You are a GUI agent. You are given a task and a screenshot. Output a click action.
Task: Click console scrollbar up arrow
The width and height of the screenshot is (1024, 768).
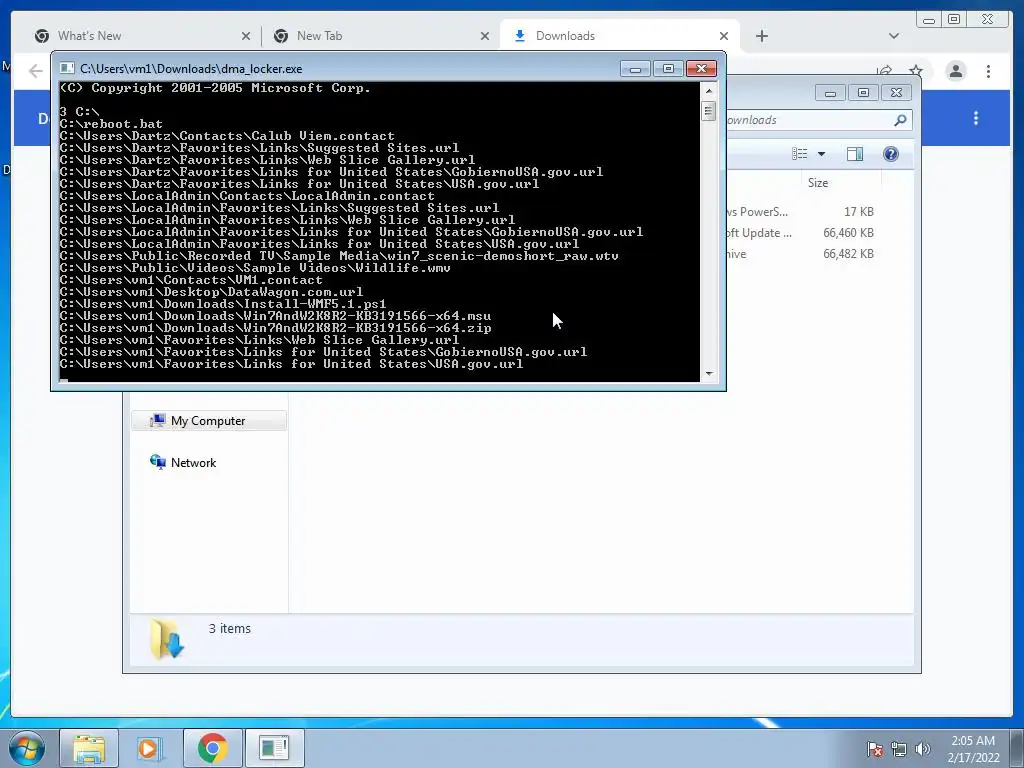point(709,91)
